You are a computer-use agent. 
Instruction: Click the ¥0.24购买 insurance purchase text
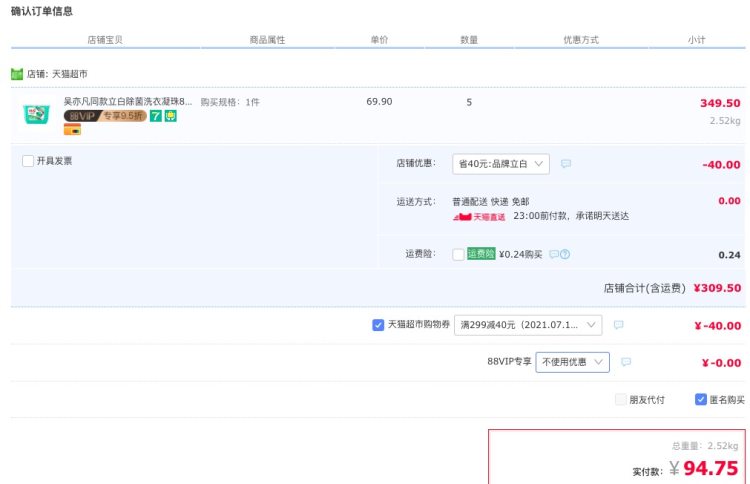point(520,254)
